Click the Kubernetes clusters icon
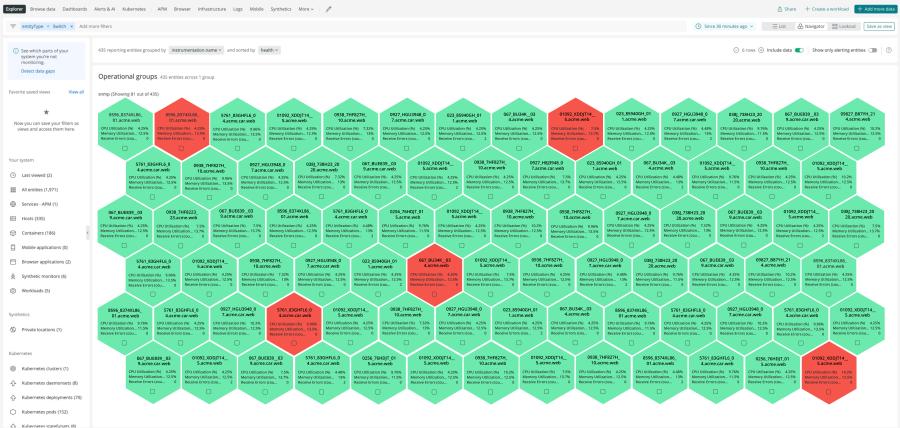 tap(13, 369)
